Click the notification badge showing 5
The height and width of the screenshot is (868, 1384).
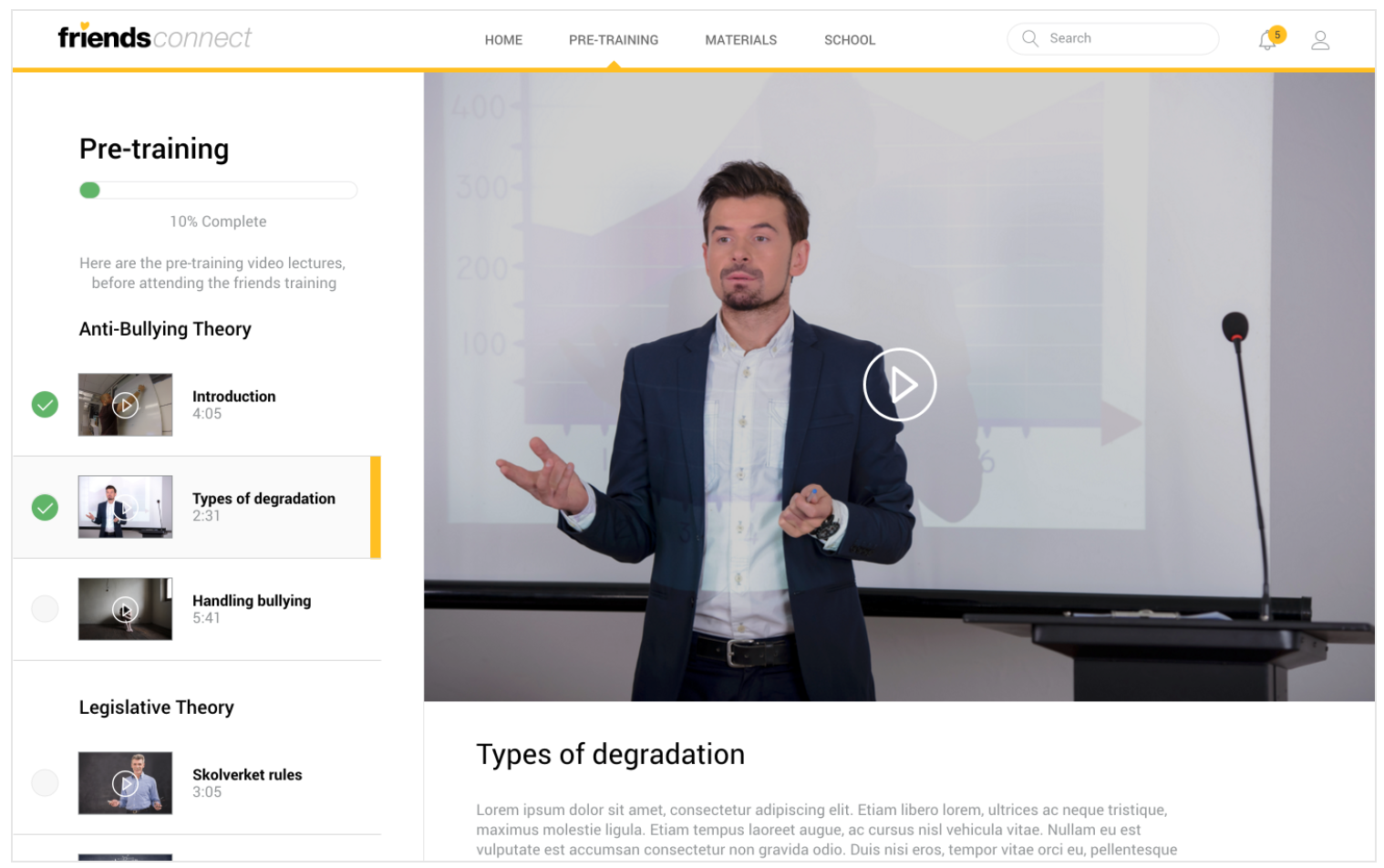(1277, 35)
